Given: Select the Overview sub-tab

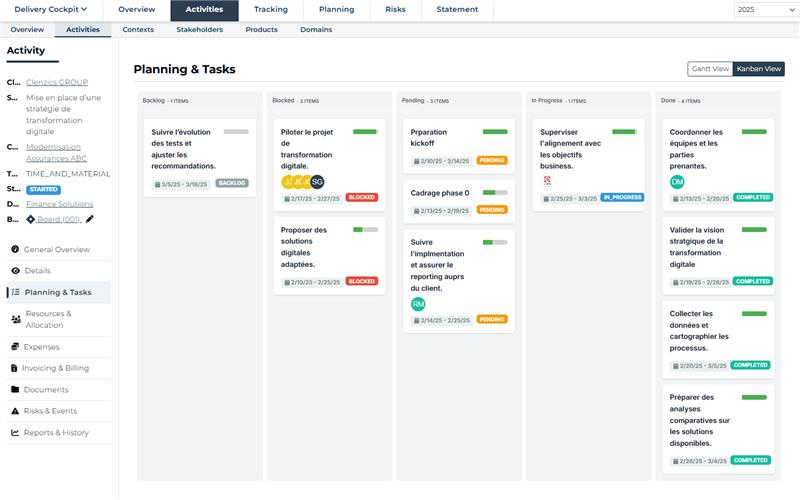Looking at the screenshot, I should click(27, 30).
